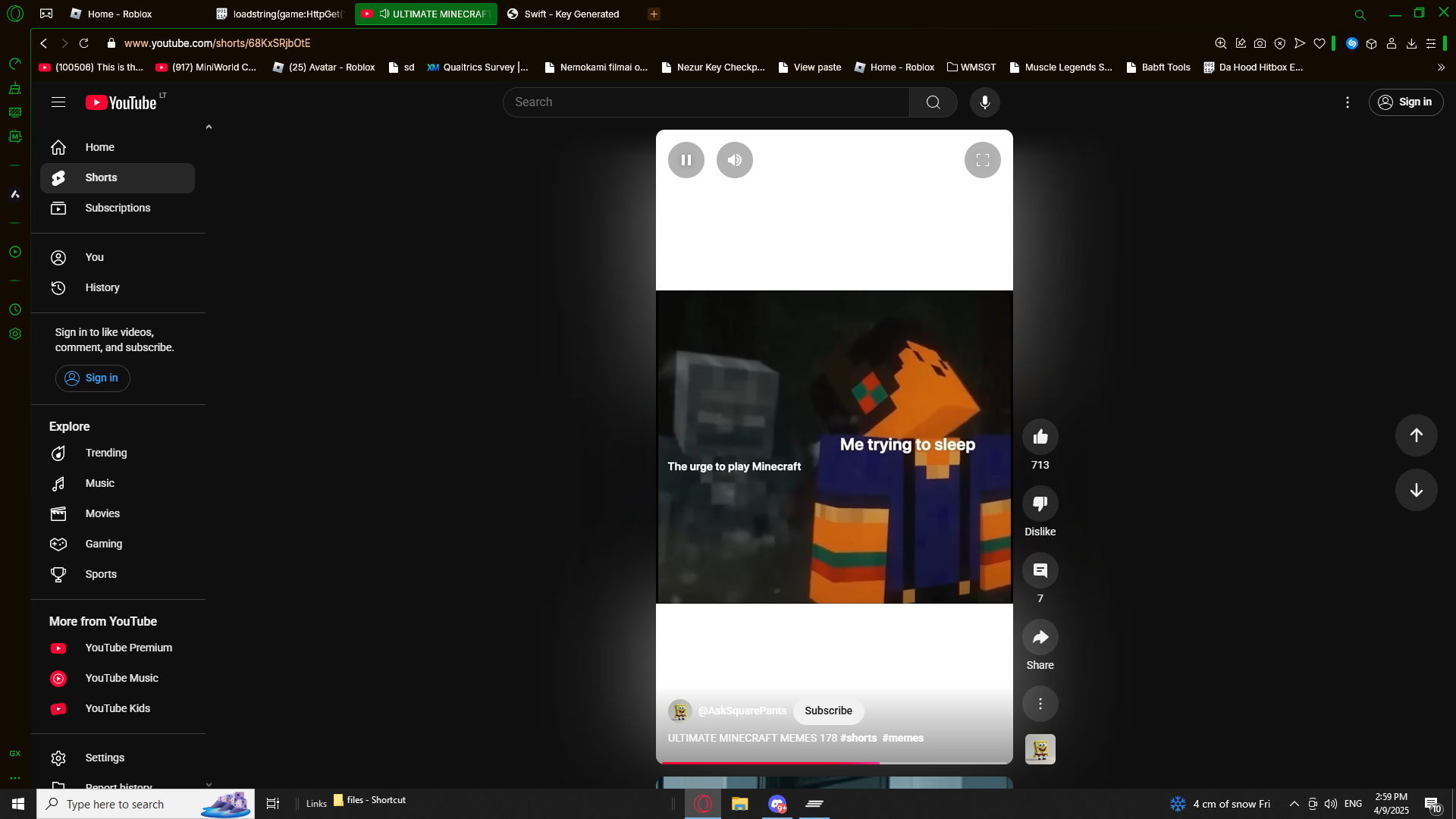Subscribe to the AskSquarePants channel

pyautogui.click(x=828, y=711)
